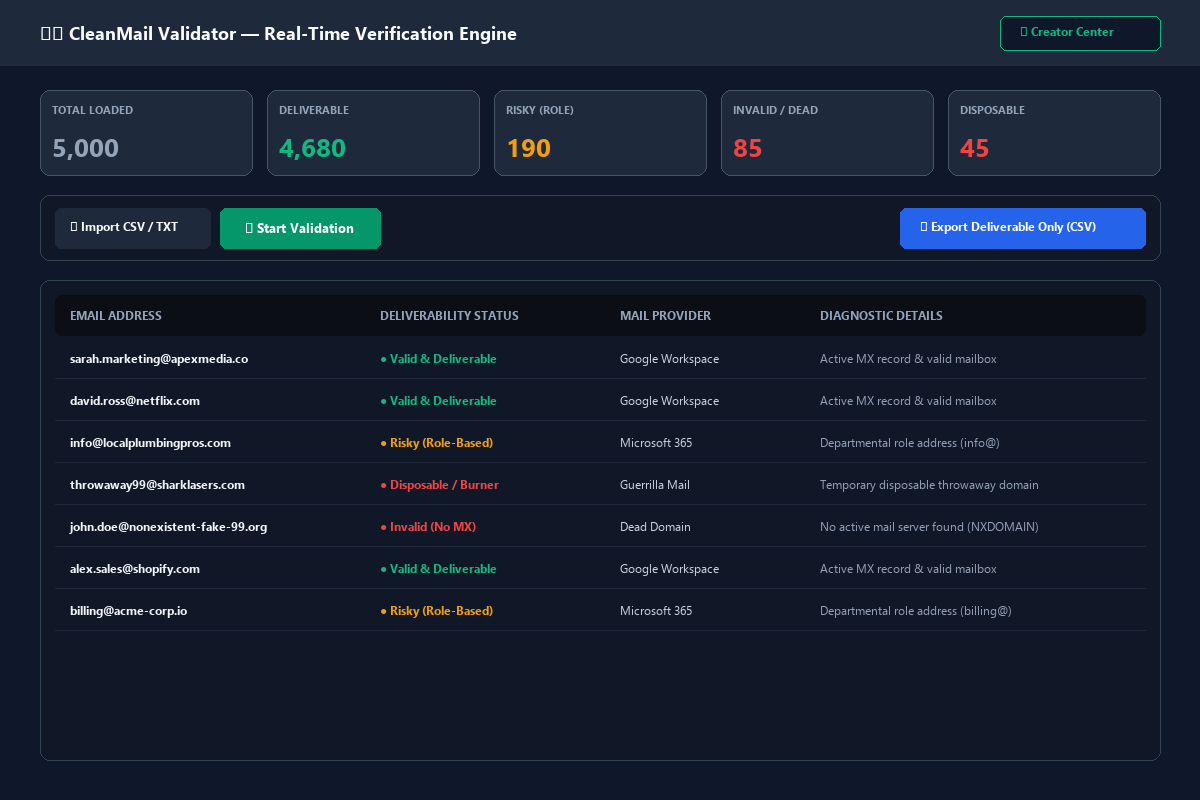Click Risky (Role-Based) status for billing@acme-corp
The width and height of the screenshot is (1200, 800).
(436, 611)
